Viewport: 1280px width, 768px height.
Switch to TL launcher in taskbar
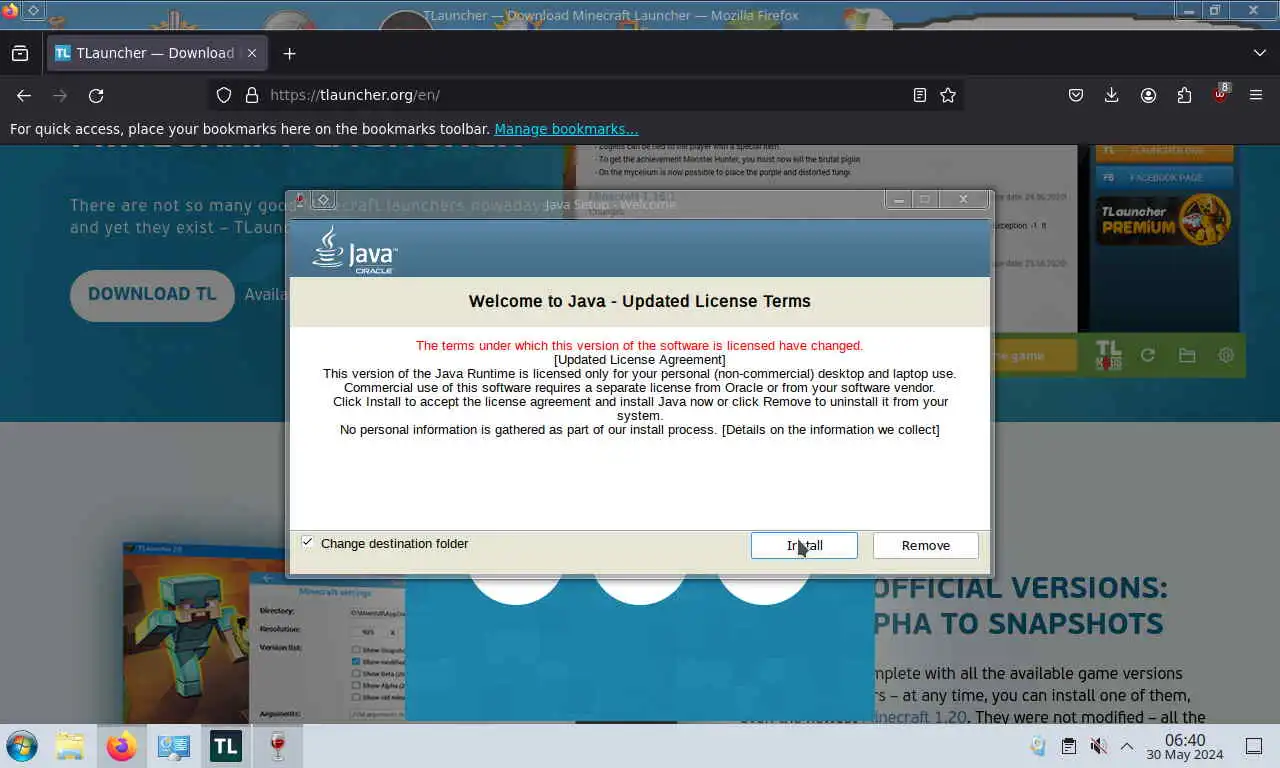click(226, 746)
